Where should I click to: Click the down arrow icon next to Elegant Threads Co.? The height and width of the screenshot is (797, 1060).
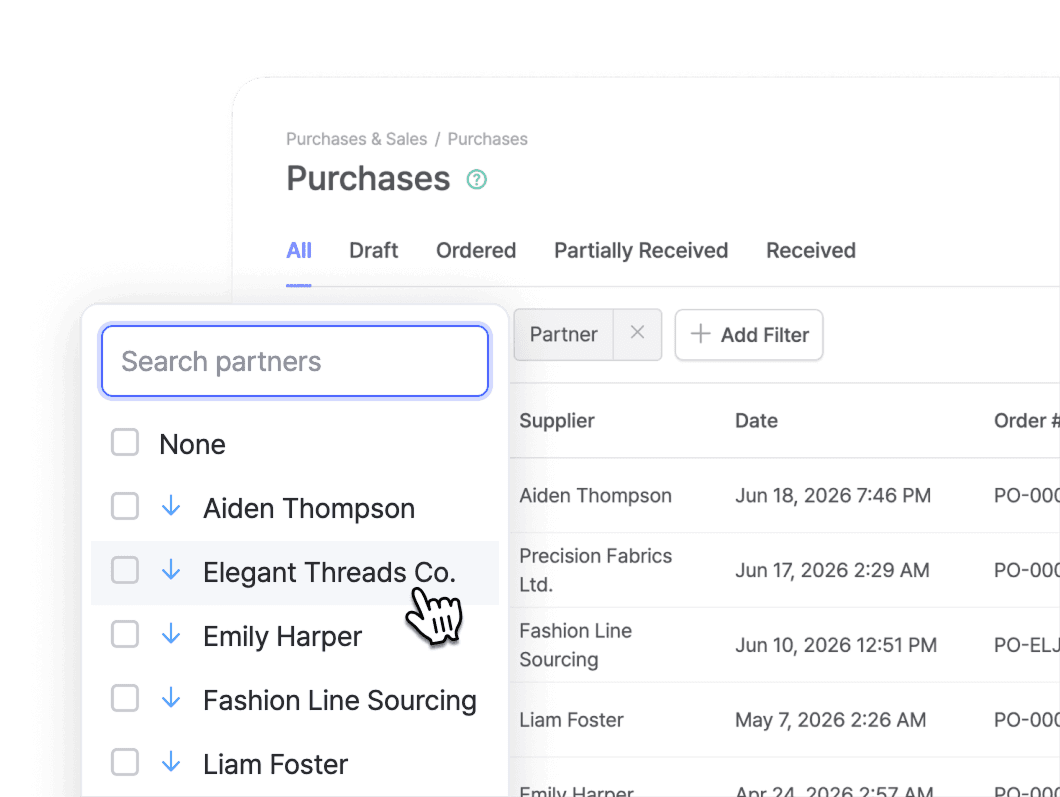(172, 571)
